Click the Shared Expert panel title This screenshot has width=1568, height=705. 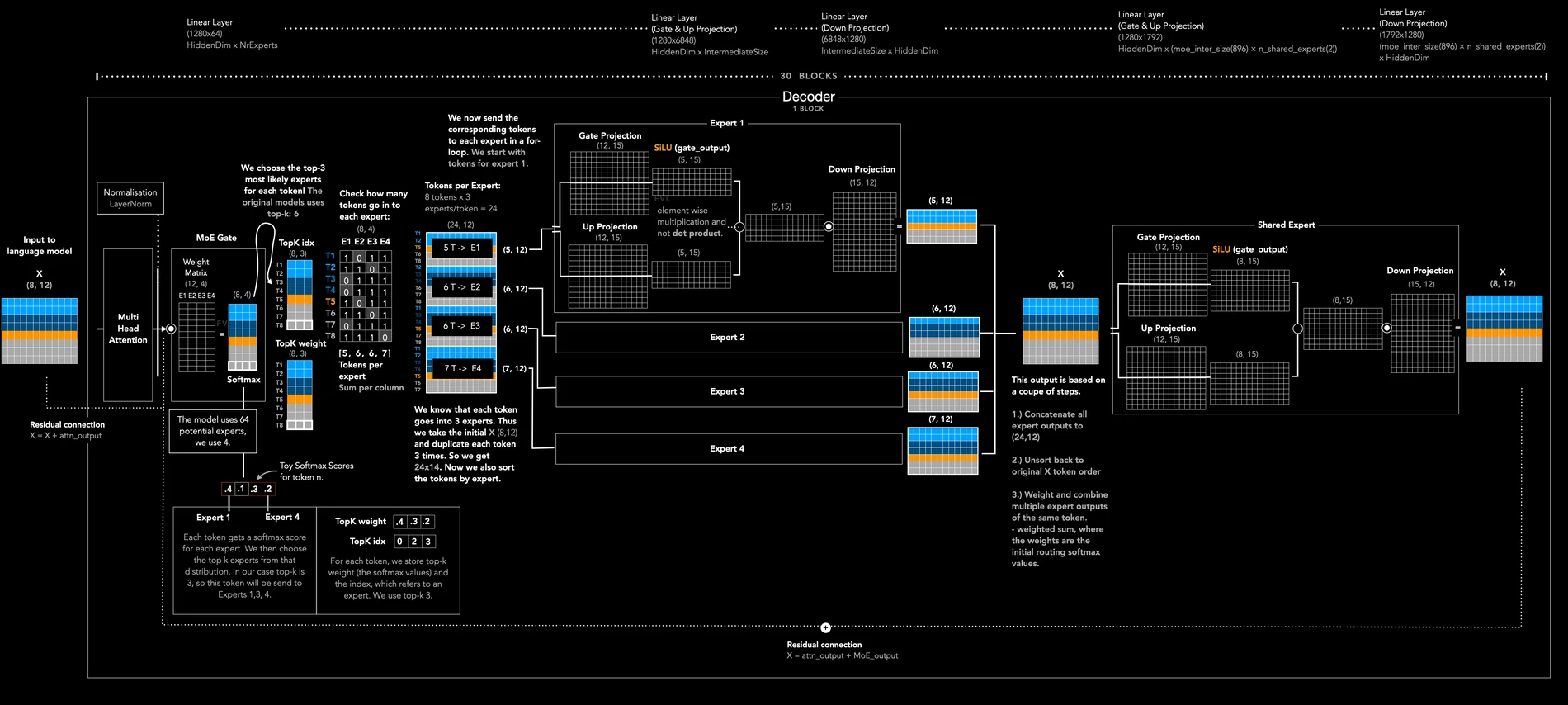point(1286,225)
